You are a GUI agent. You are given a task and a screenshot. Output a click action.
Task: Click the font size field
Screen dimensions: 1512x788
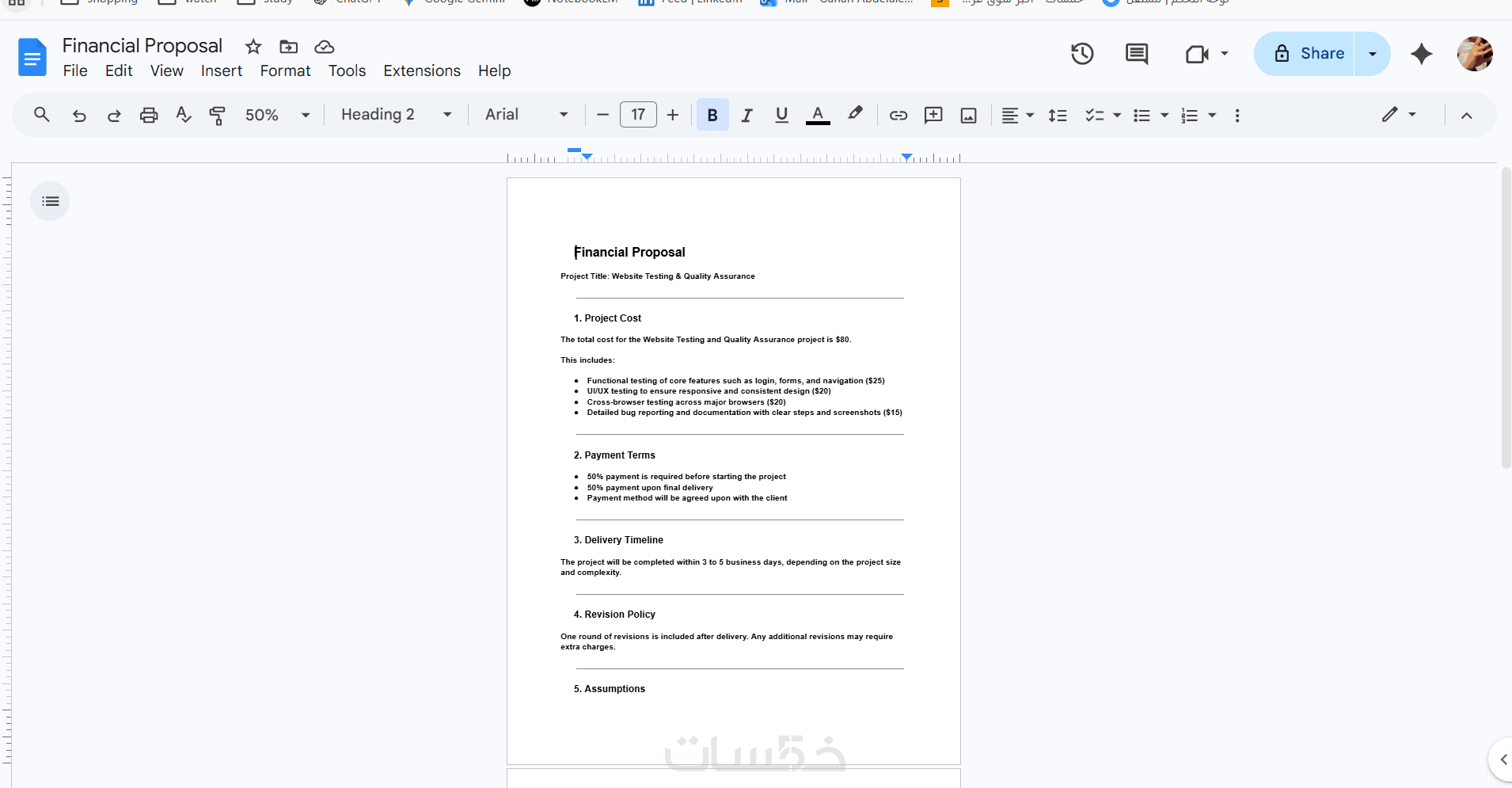638,115
